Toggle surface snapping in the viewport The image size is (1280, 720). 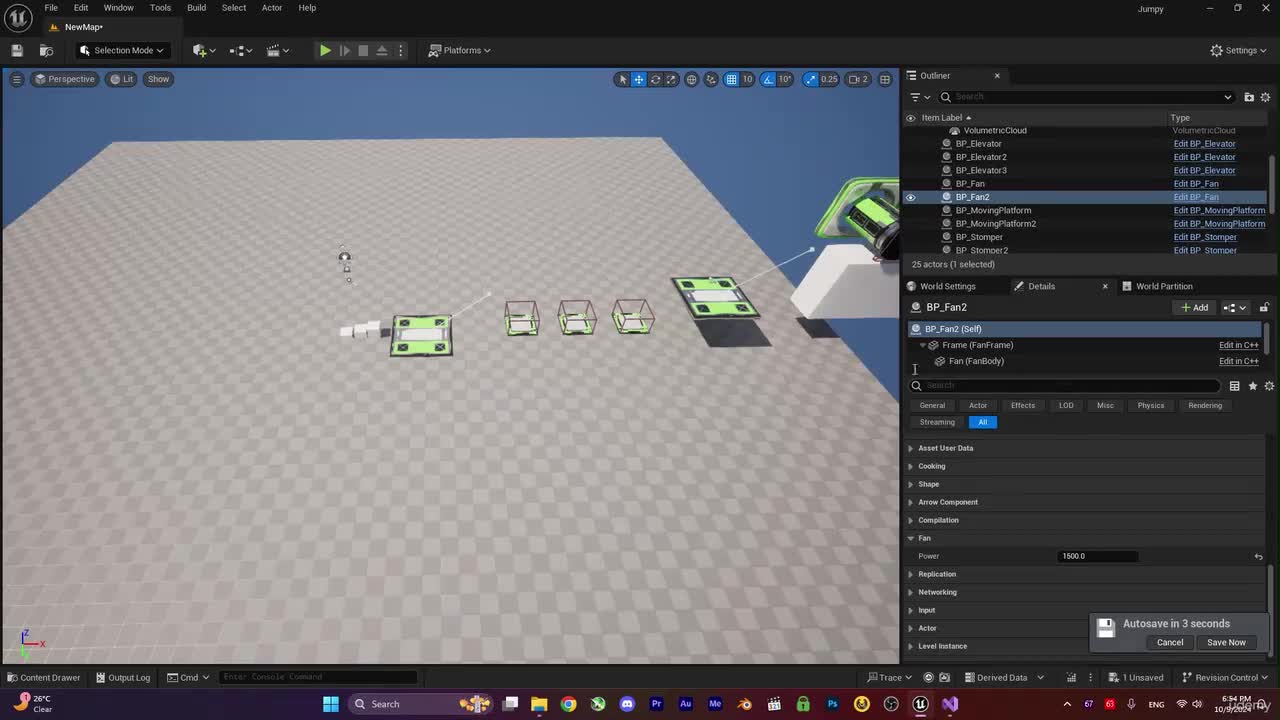point(711,79)
